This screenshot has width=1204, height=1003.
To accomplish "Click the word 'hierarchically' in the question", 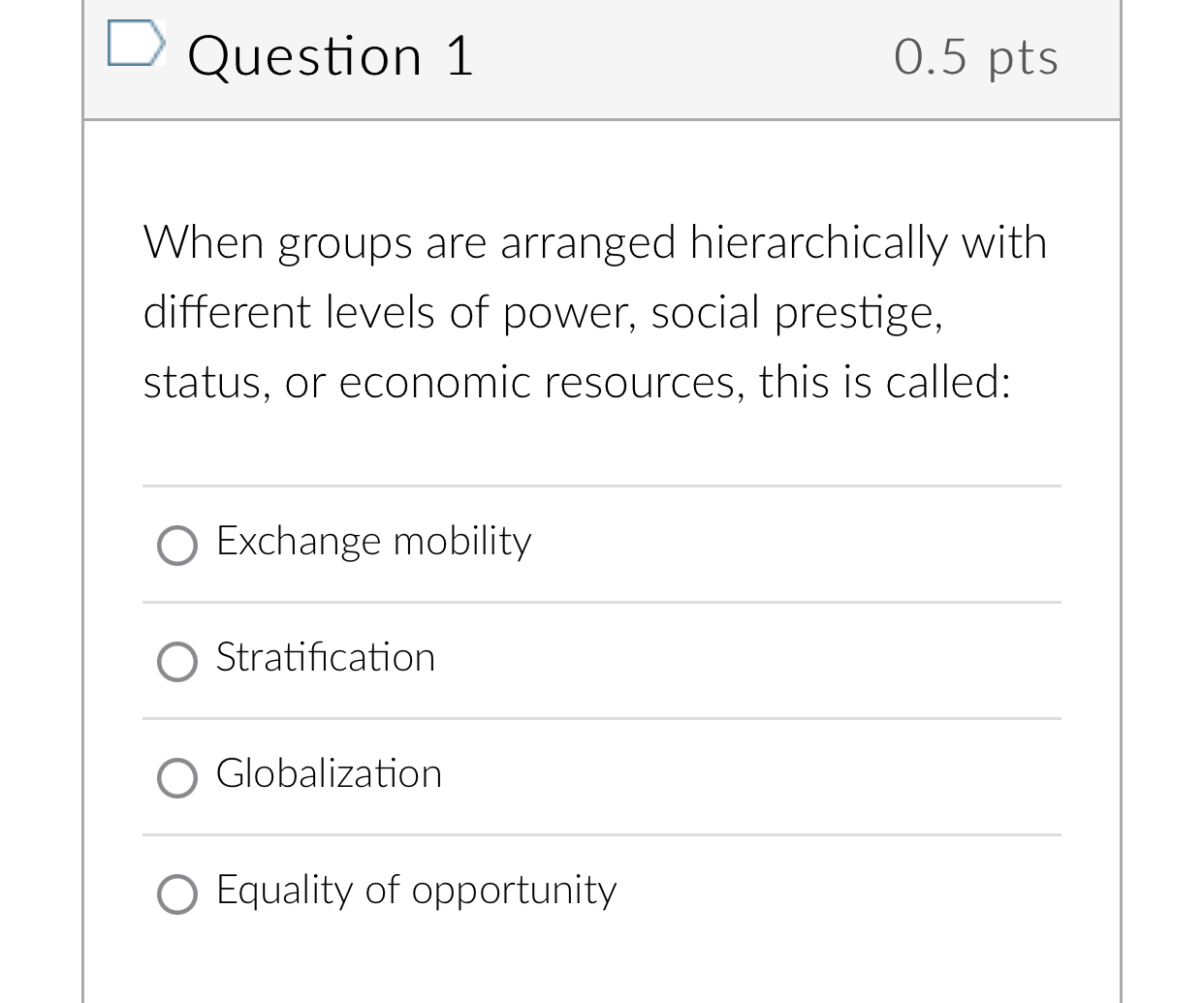I will (817, 242).
